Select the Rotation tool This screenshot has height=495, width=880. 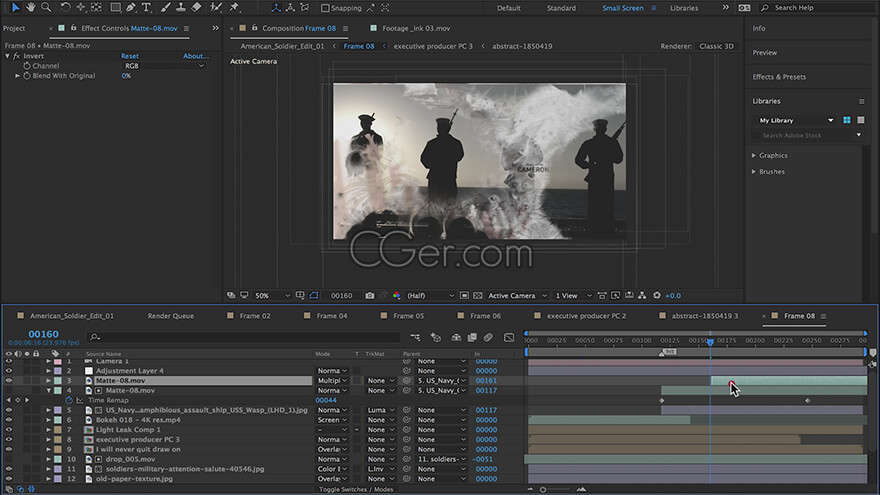click(x=65, y=7)
